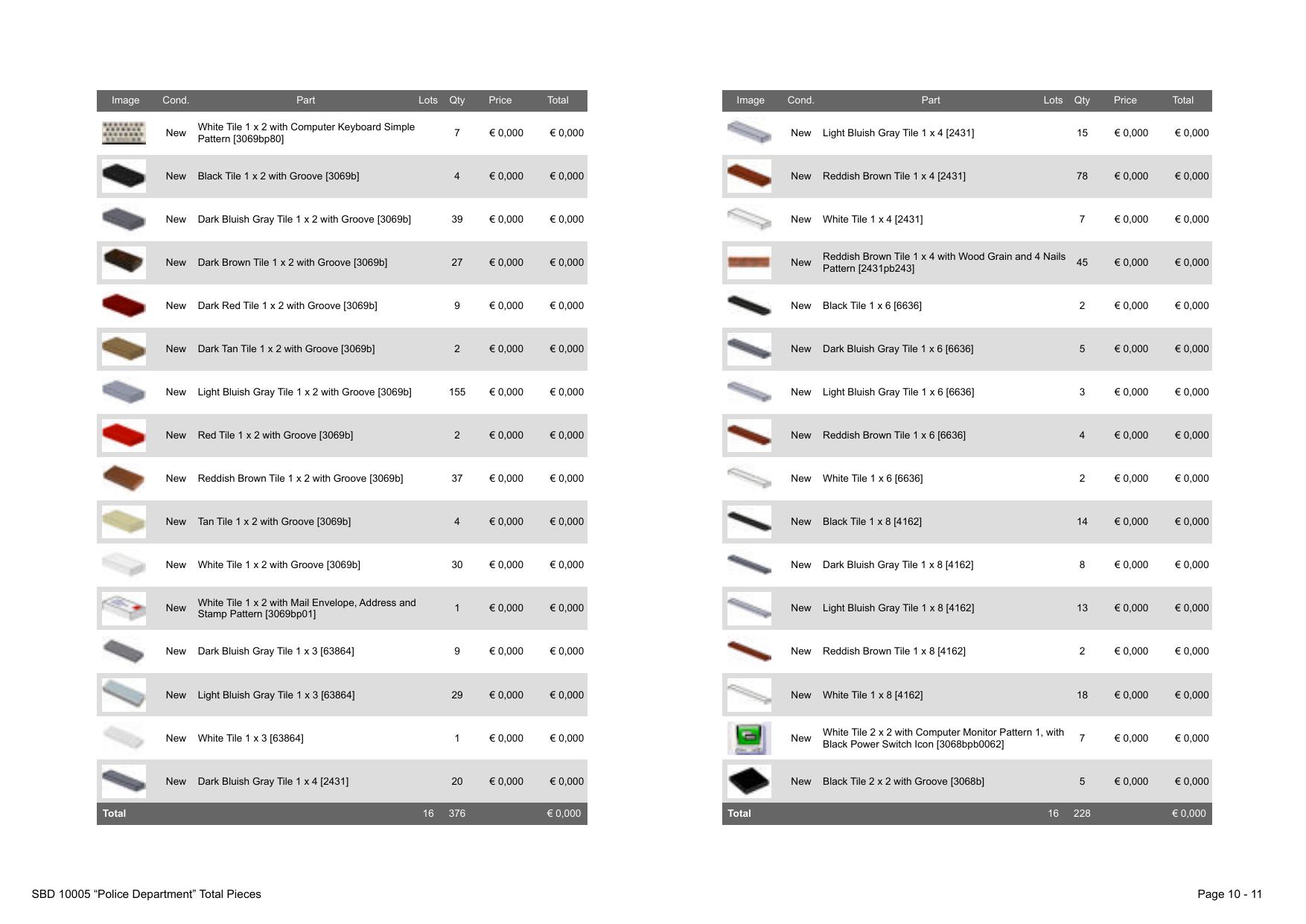The height and width of the screenshot is (924, 1306).
Task: Click the Black Tile 2 x 2 thumbnail
Action: click(x=749, y=781)
